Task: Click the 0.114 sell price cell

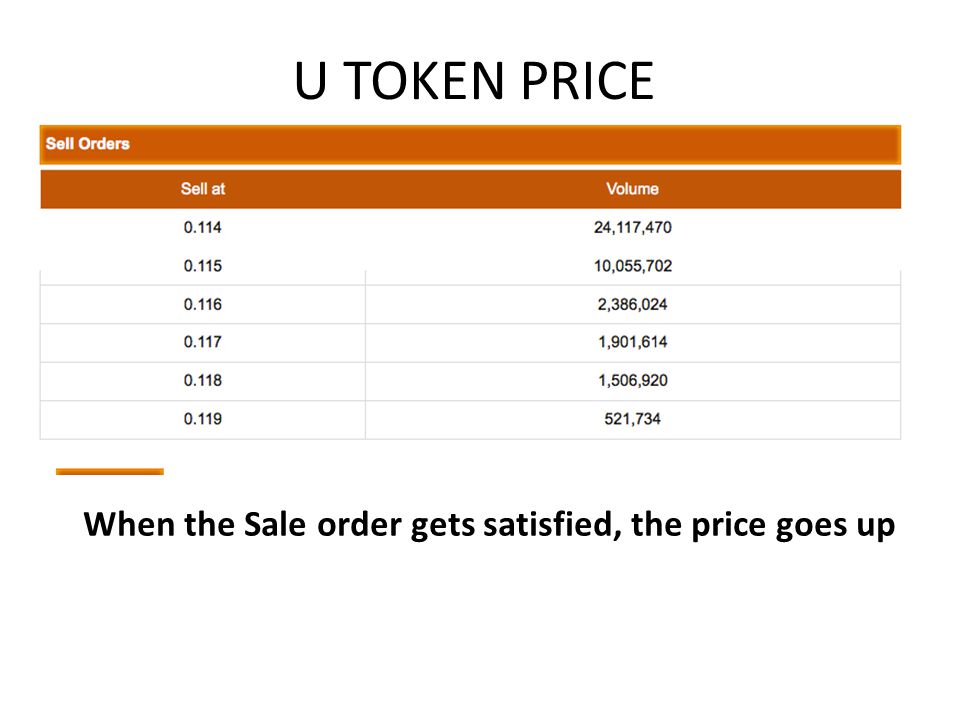Action: point(203,228)
